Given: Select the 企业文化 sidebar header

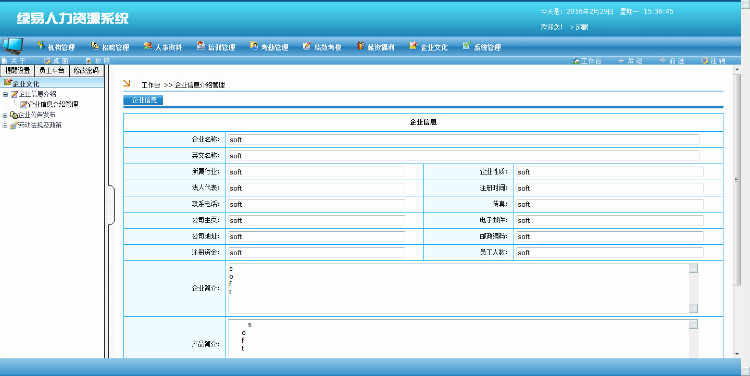Looking at the screenshot, I should tap(52, 83).
